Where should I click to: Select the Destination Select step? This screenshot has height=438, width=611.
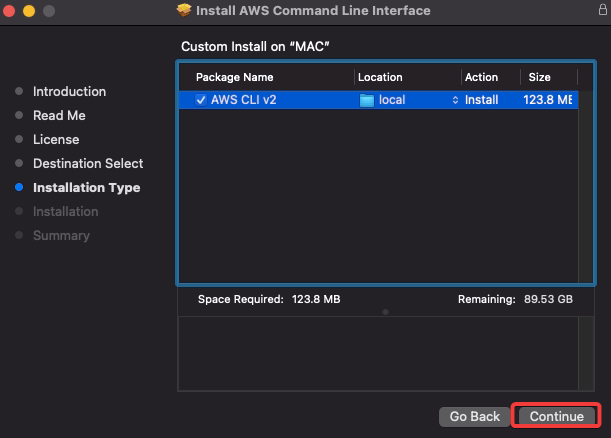(x=88, y=163)
